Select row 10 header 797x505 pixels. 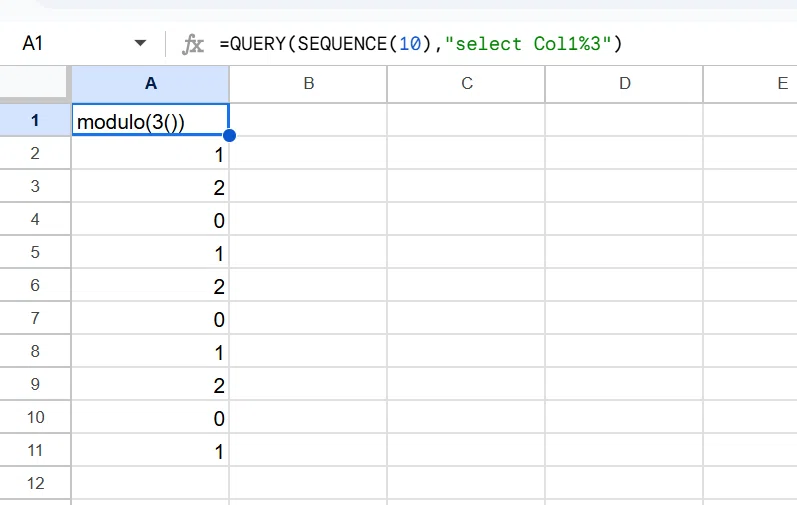(x=35, y=417)
